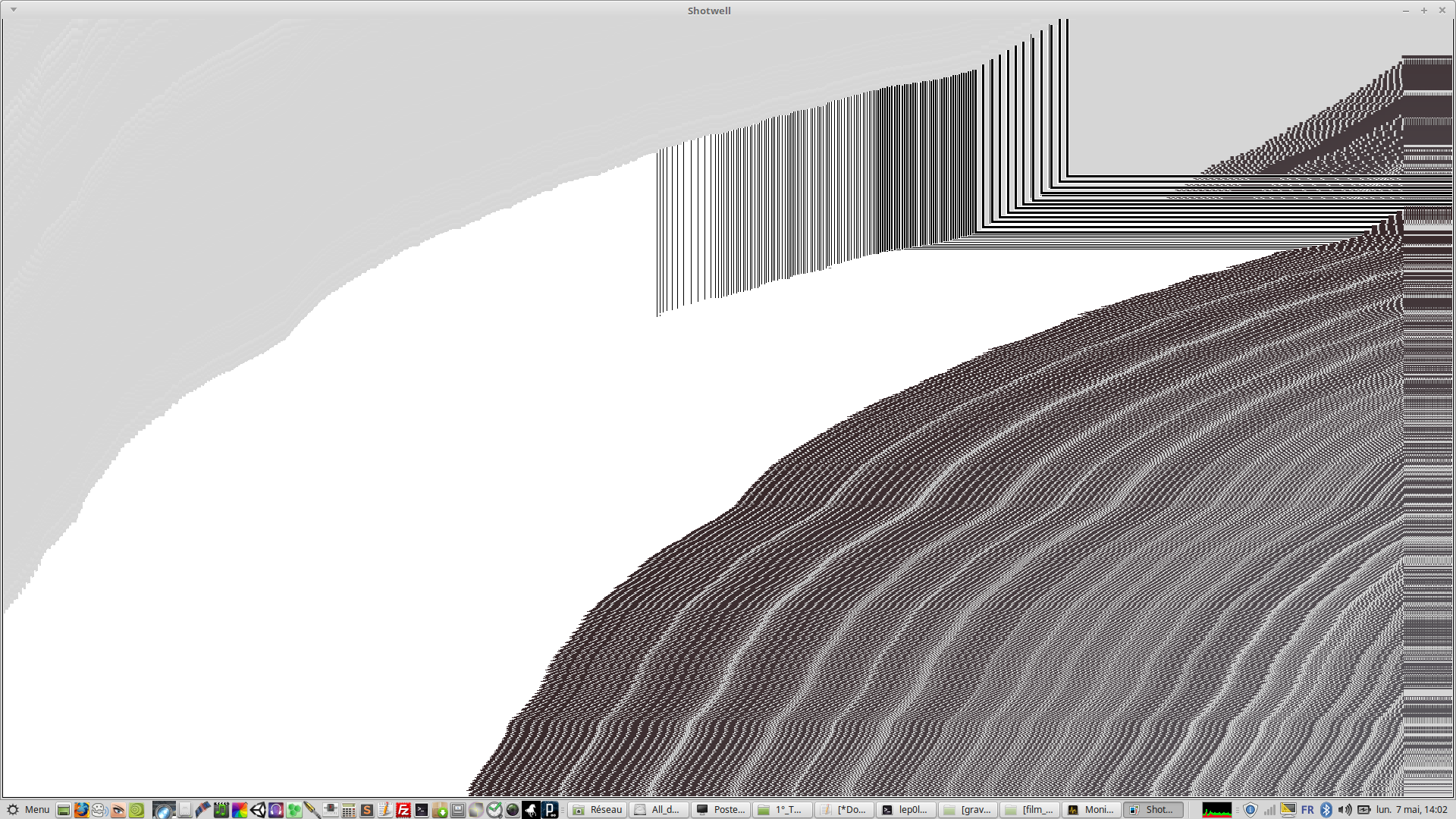This screenshot has width=1456, height=819.
Task: Click the date and time clock
Action: (x=1411, y=810)
